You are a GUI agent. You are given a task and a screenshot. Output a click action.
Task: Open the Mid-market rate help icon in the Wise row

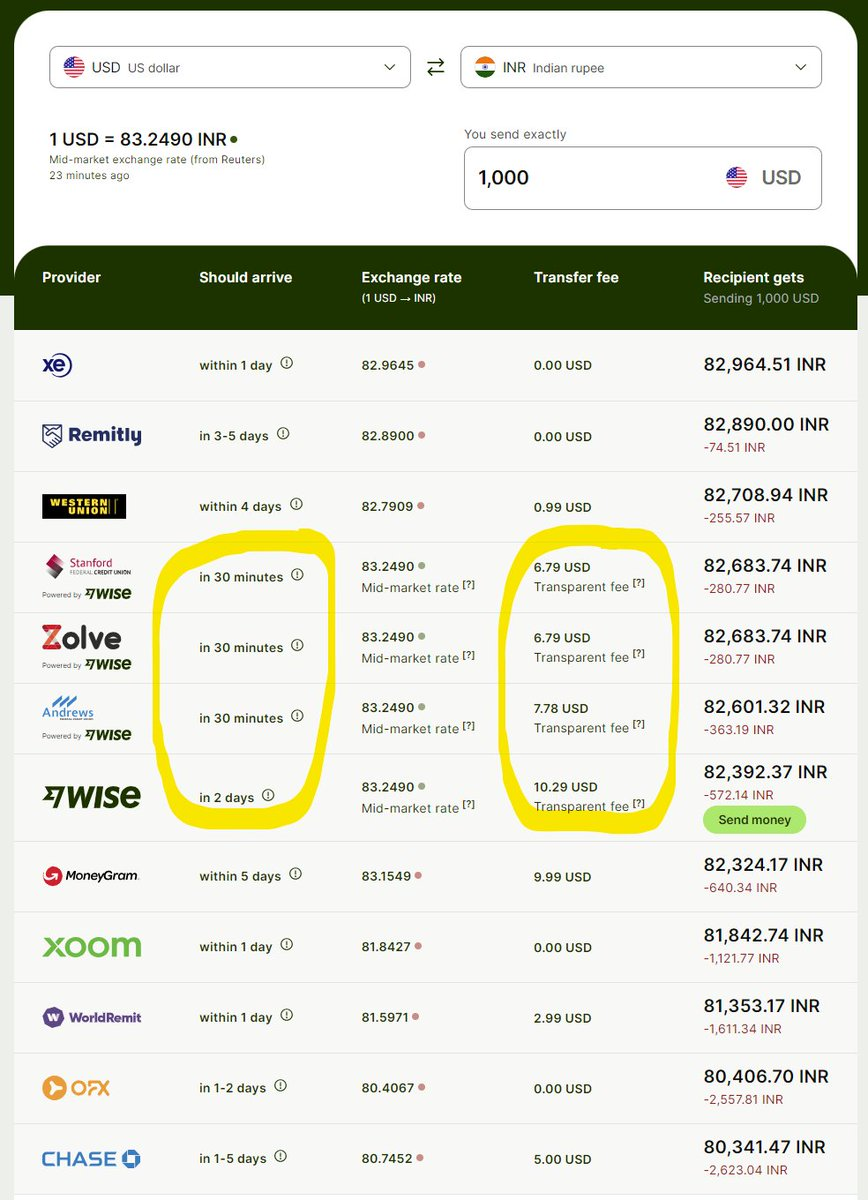point(469,806)
